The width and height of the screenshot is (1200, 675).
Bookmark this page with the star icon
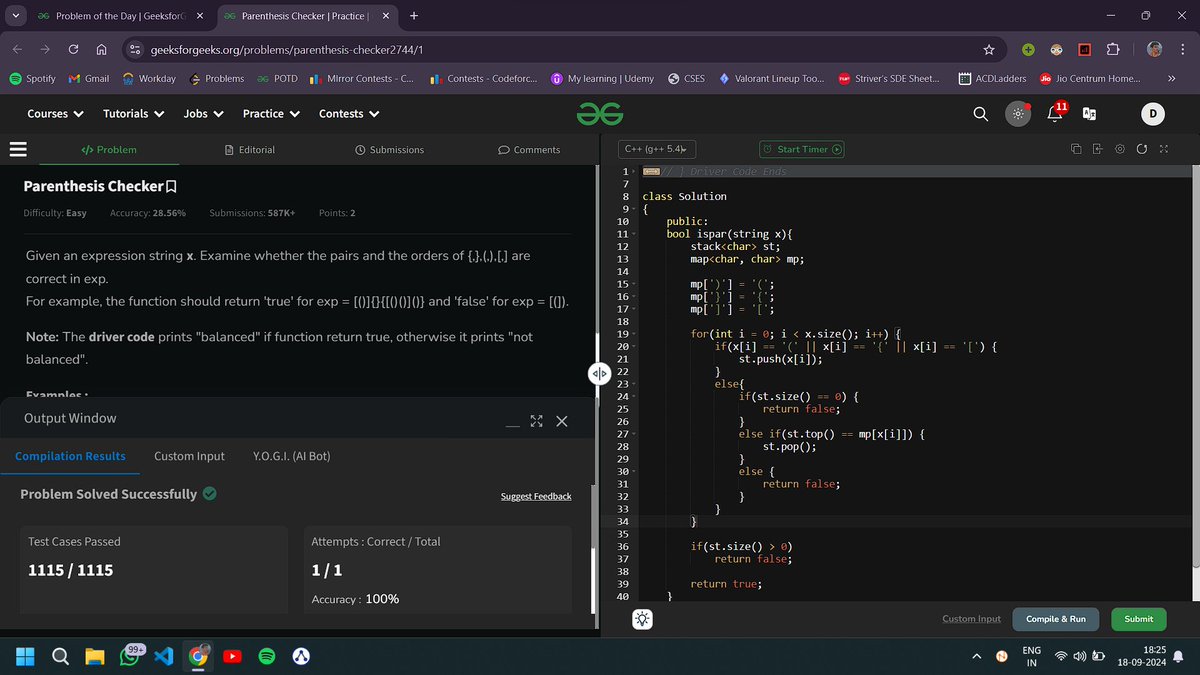click(989, 49)
